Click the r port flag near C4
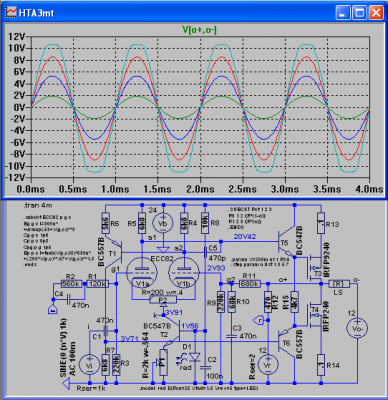388x400 pixels. (52, 309)
